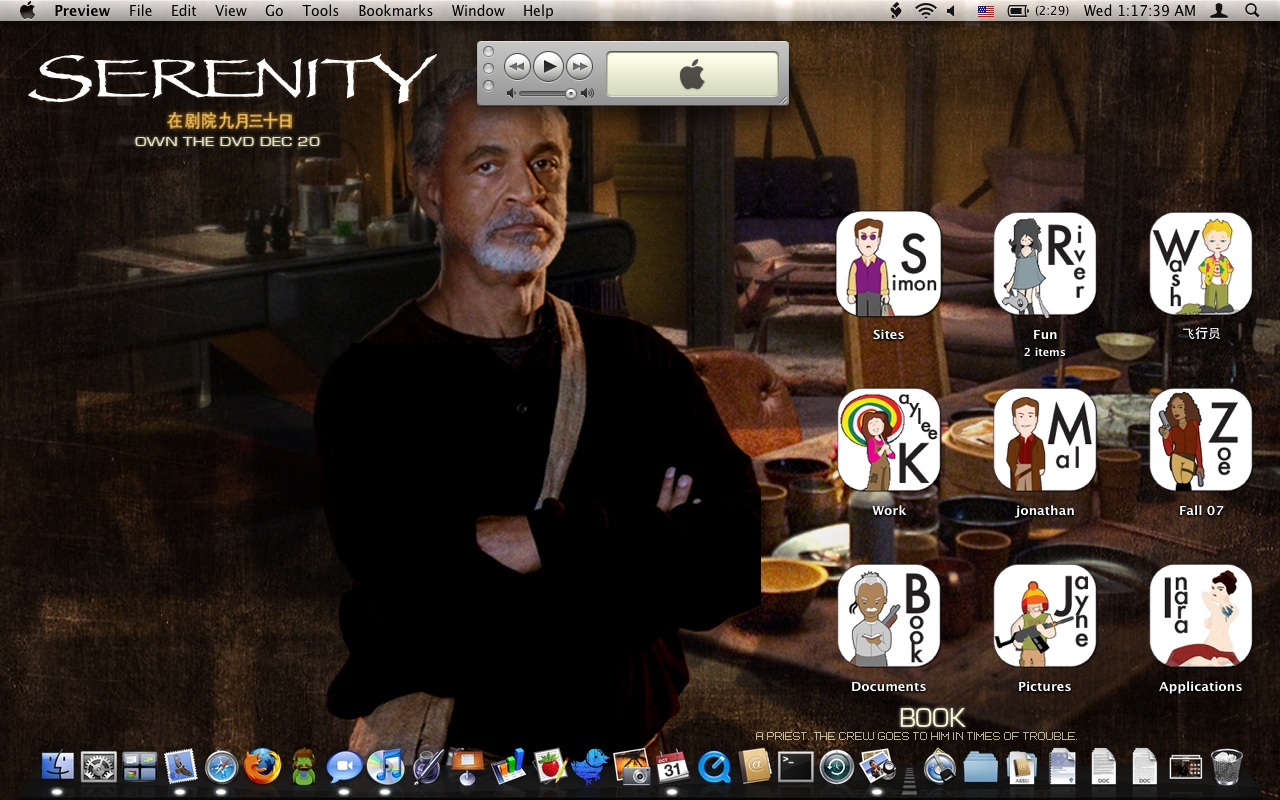Open the View menu
Image resolution: width=1280 pixels, height=800 pixels.
pos(231,11)
